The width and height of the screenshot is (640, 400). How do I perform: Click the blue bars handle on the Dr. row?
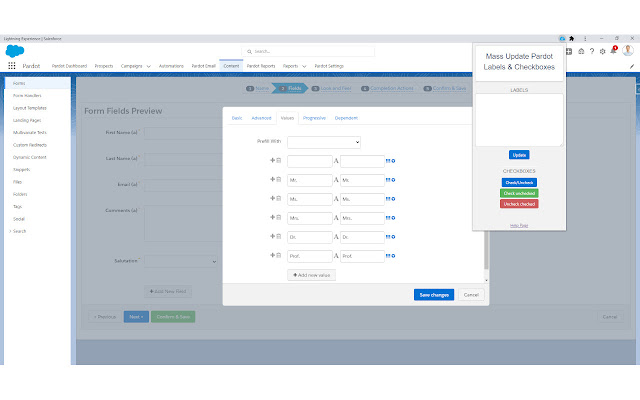coord(388,237)
